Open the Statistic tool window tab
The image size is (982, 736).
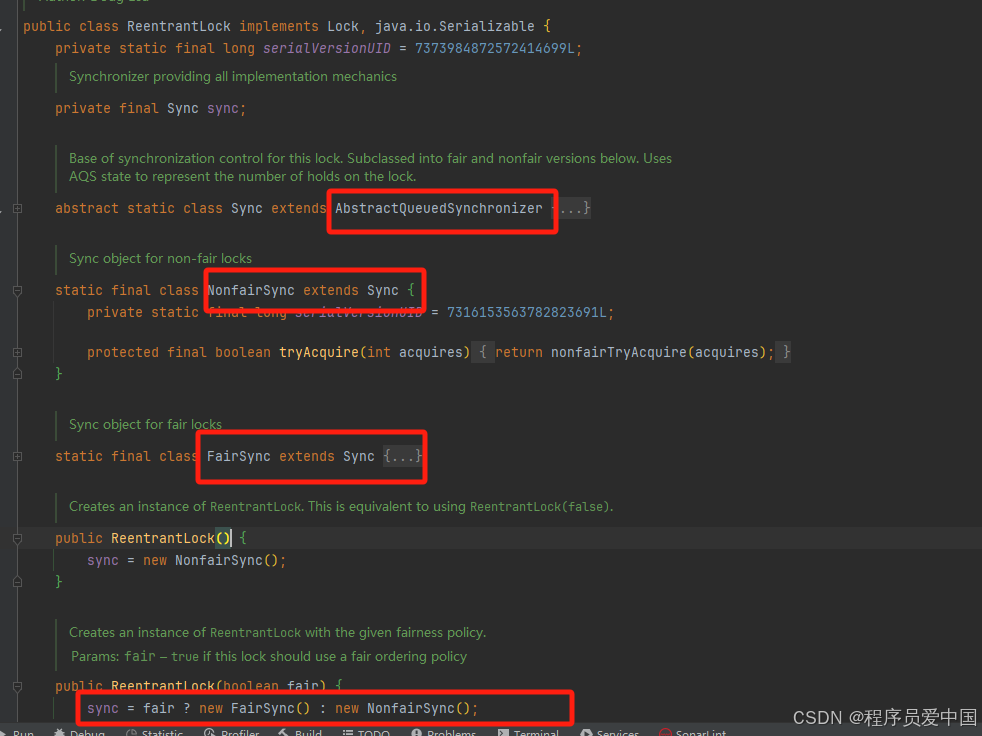(154, 732)
